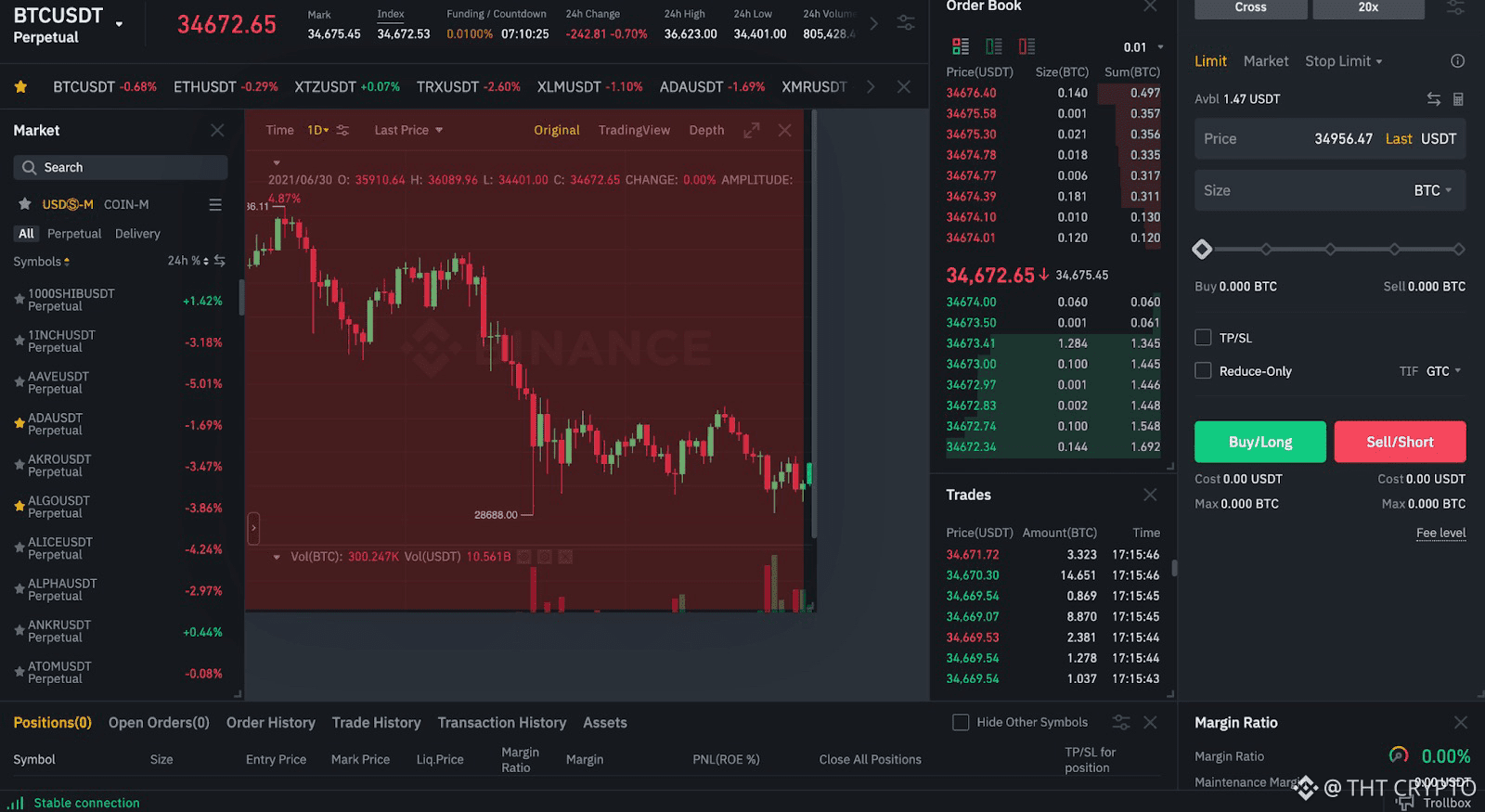The width and height of the screenshot is (1485, 812).
Task: Collapse the chart OHLC info triangle
Action: tap(276, 162)
